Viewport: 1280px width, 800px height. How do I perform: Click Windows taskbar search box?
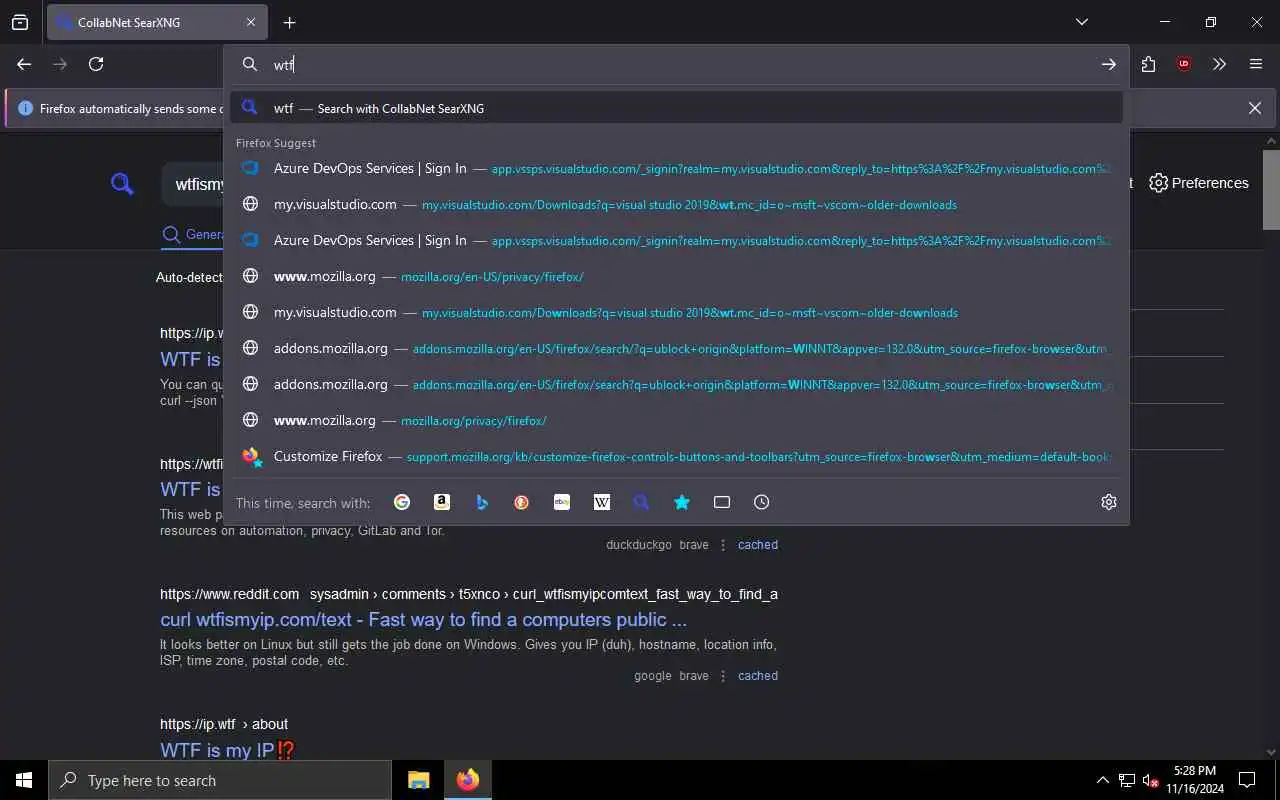pos(220,780)
